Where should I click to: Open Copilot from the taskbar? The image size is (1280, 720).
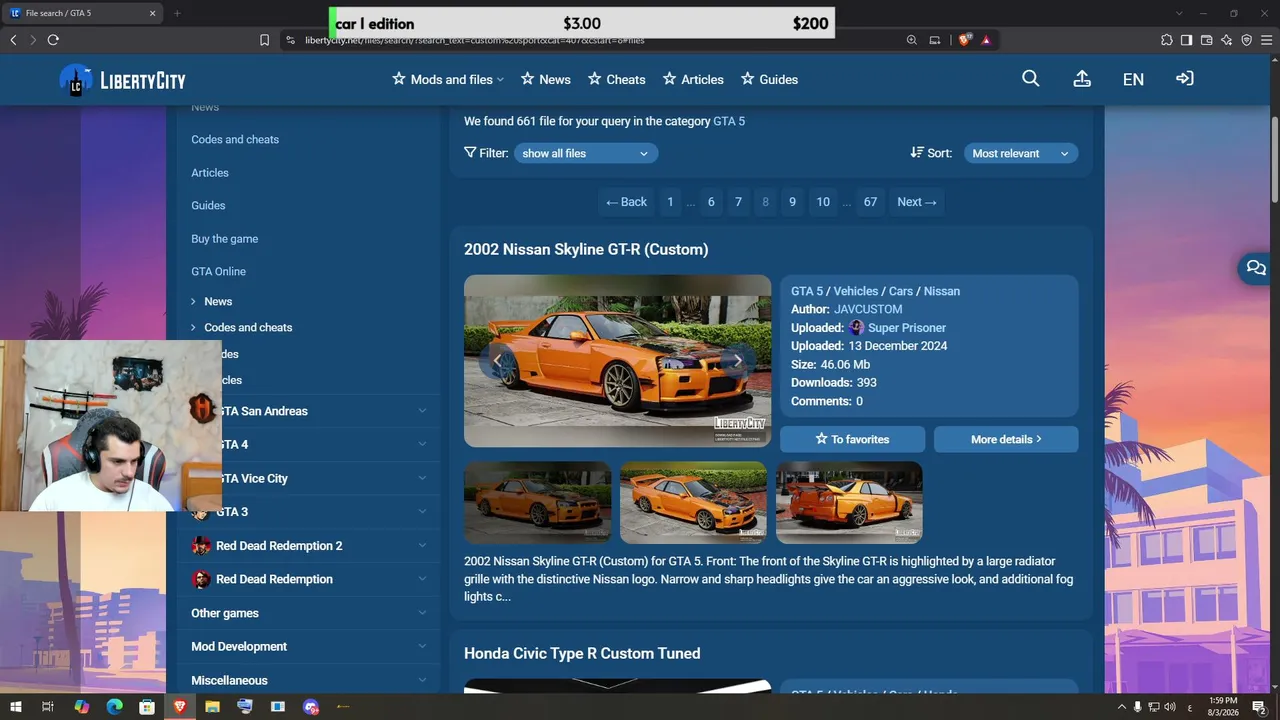tap(81, 707)
